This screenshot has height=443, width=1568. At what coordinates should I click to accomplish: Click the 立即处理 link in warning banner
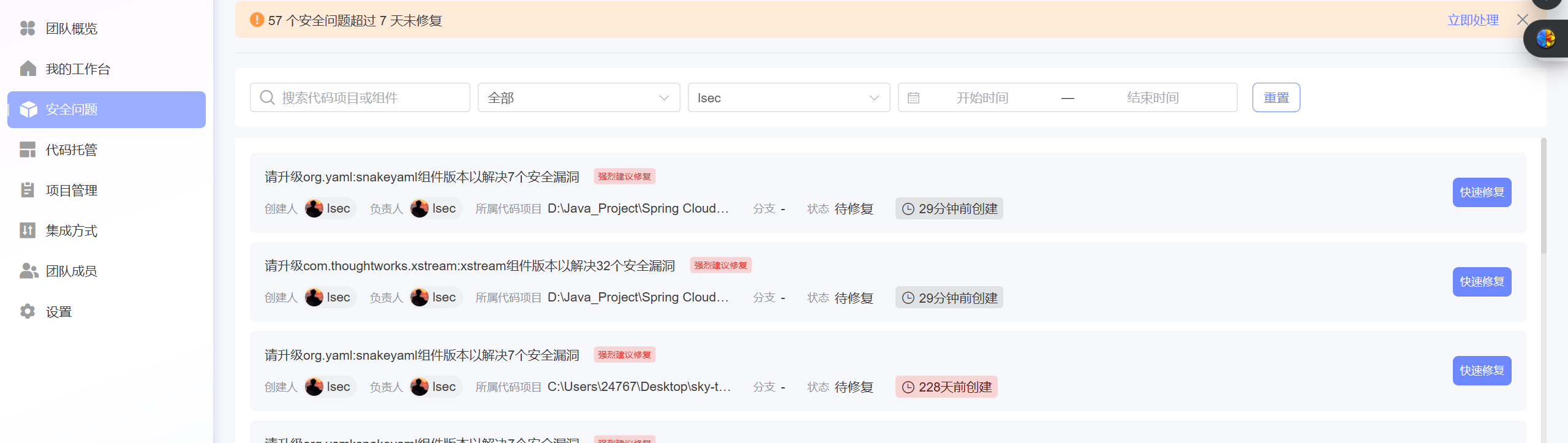point(1472,20)
